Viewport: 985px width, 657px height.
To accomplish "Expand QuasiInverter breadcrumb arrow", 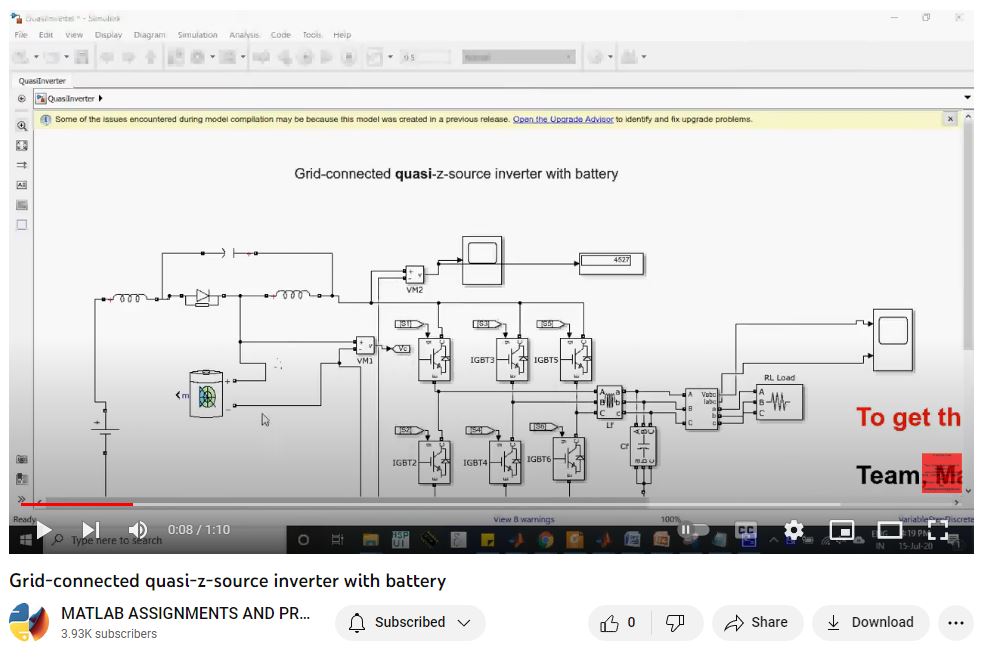I will click(101, 99).
